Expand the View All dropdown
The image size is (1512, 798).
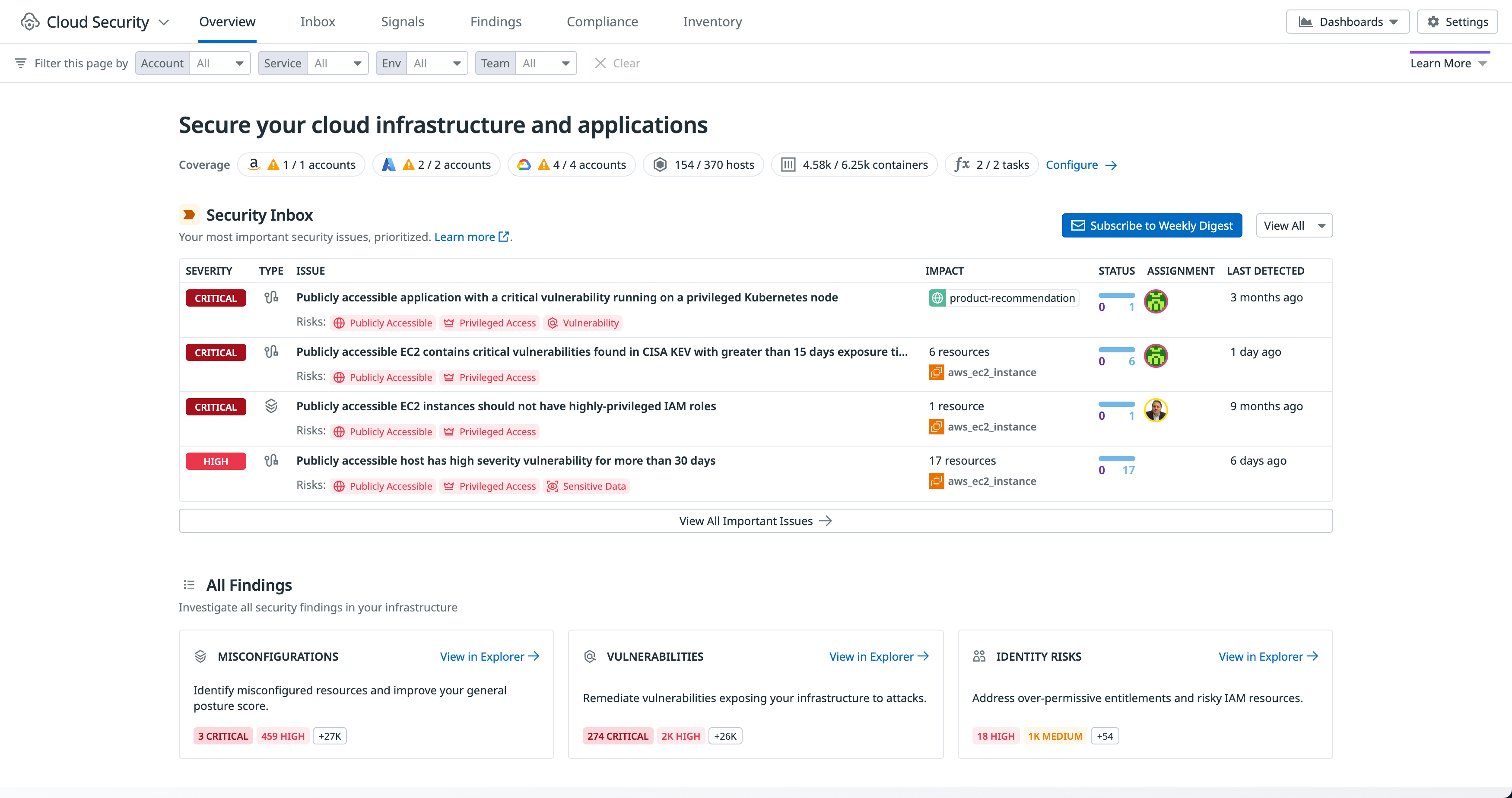[1294, 226]
